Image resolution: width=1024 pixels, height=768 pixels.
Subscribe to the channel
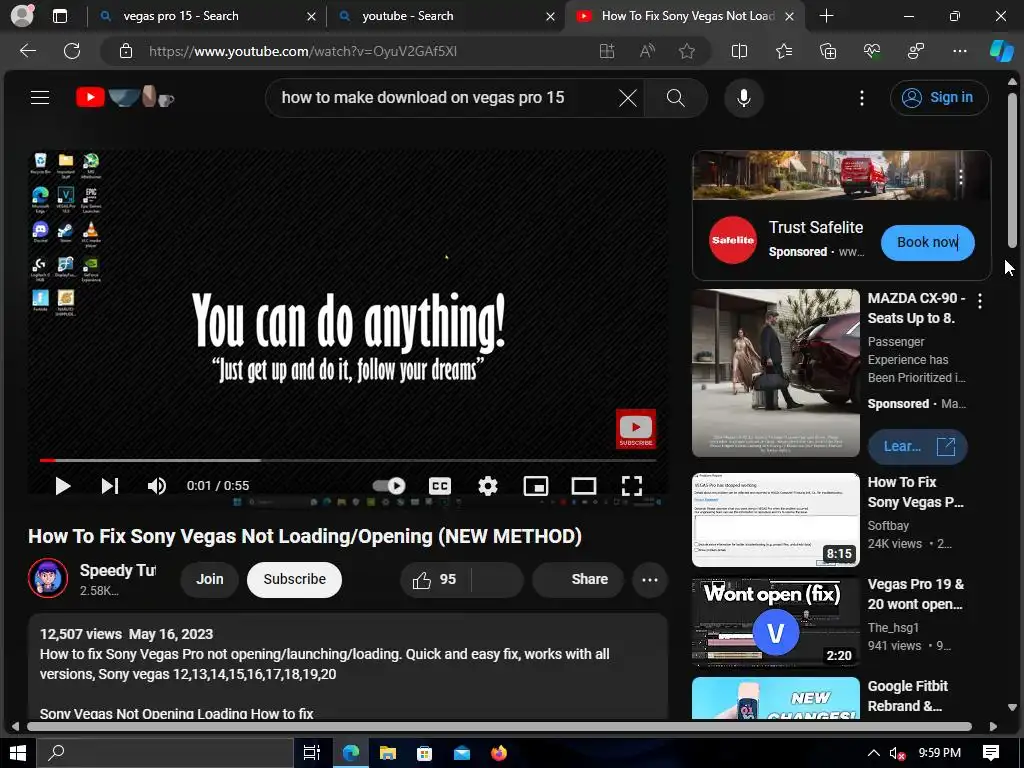(x=295, y=579)
